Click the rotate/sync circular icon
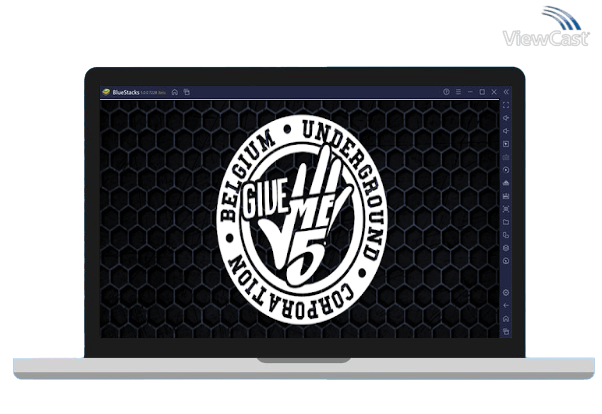Screen dimensions: 602x414 (506, 170)
